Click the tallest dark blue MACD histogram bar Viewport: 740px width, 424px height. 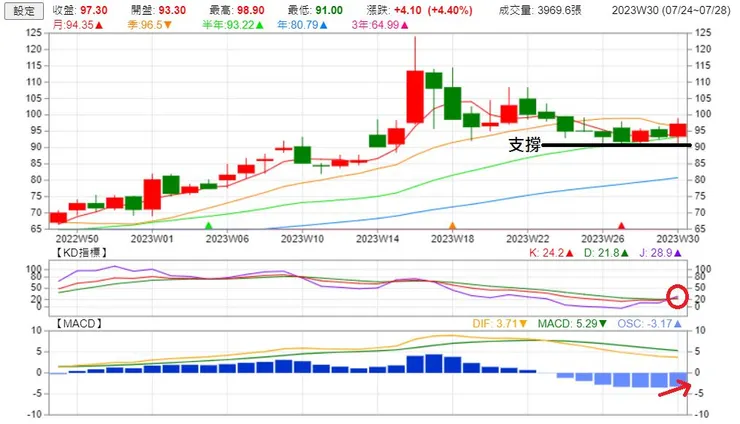click(x=434, y=364)
